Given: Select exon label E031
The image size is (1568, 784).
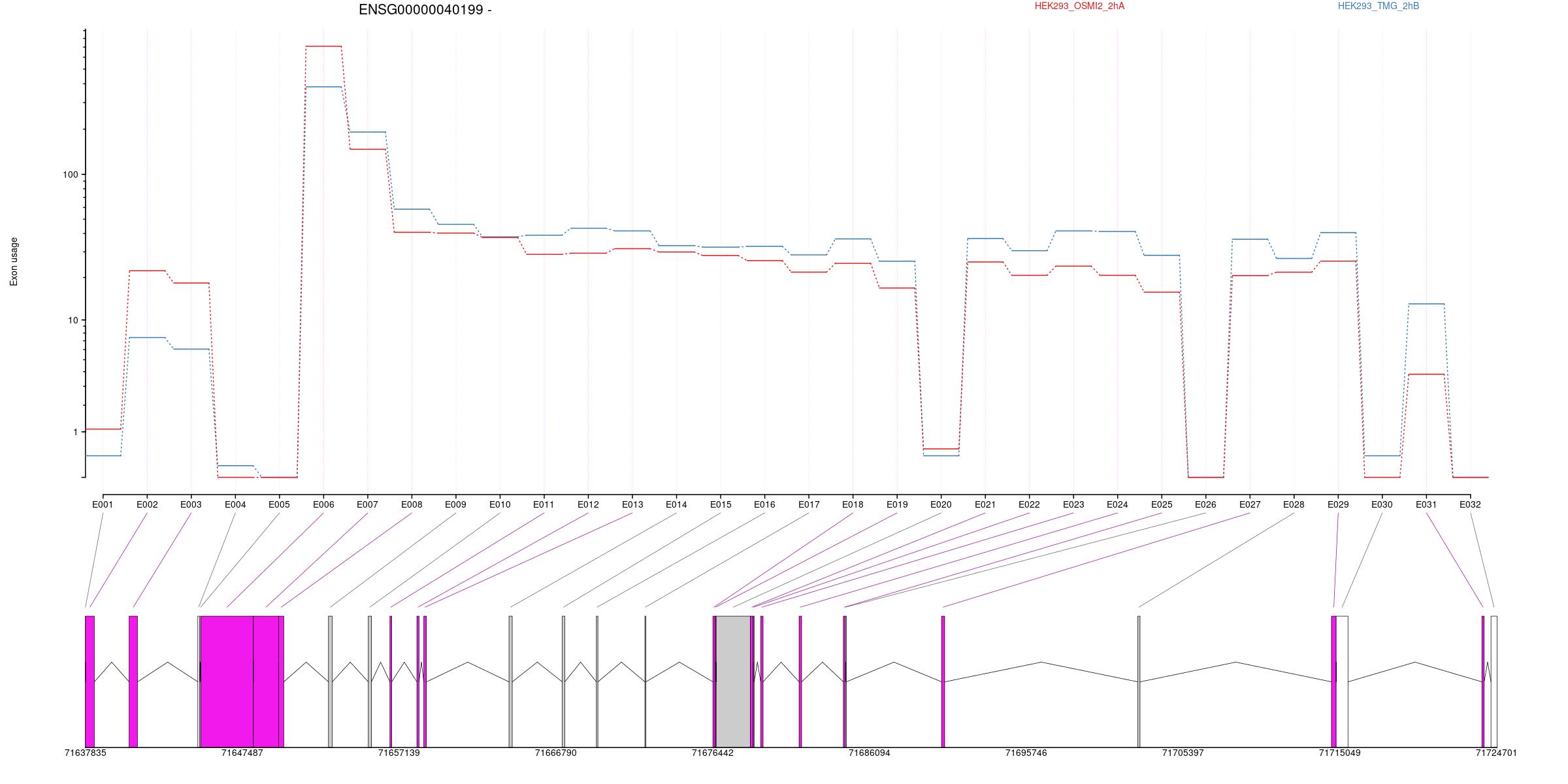Looking at the screenshot, I should (x=1426, y=504).
